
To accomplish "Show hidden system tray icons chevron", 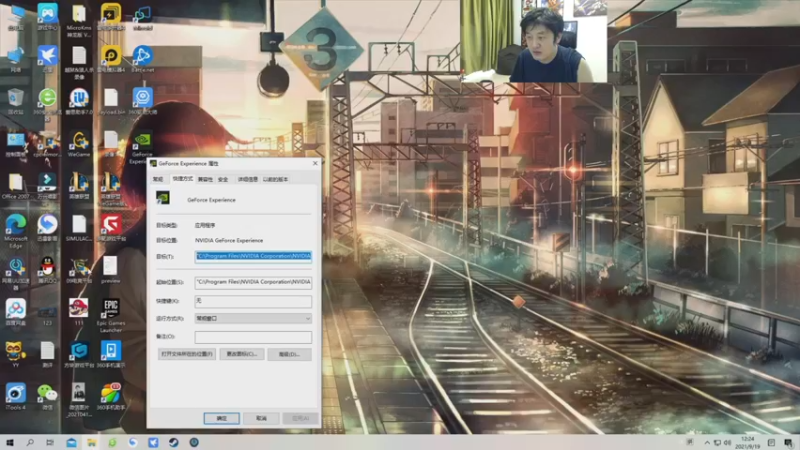I will click(707, 442).
